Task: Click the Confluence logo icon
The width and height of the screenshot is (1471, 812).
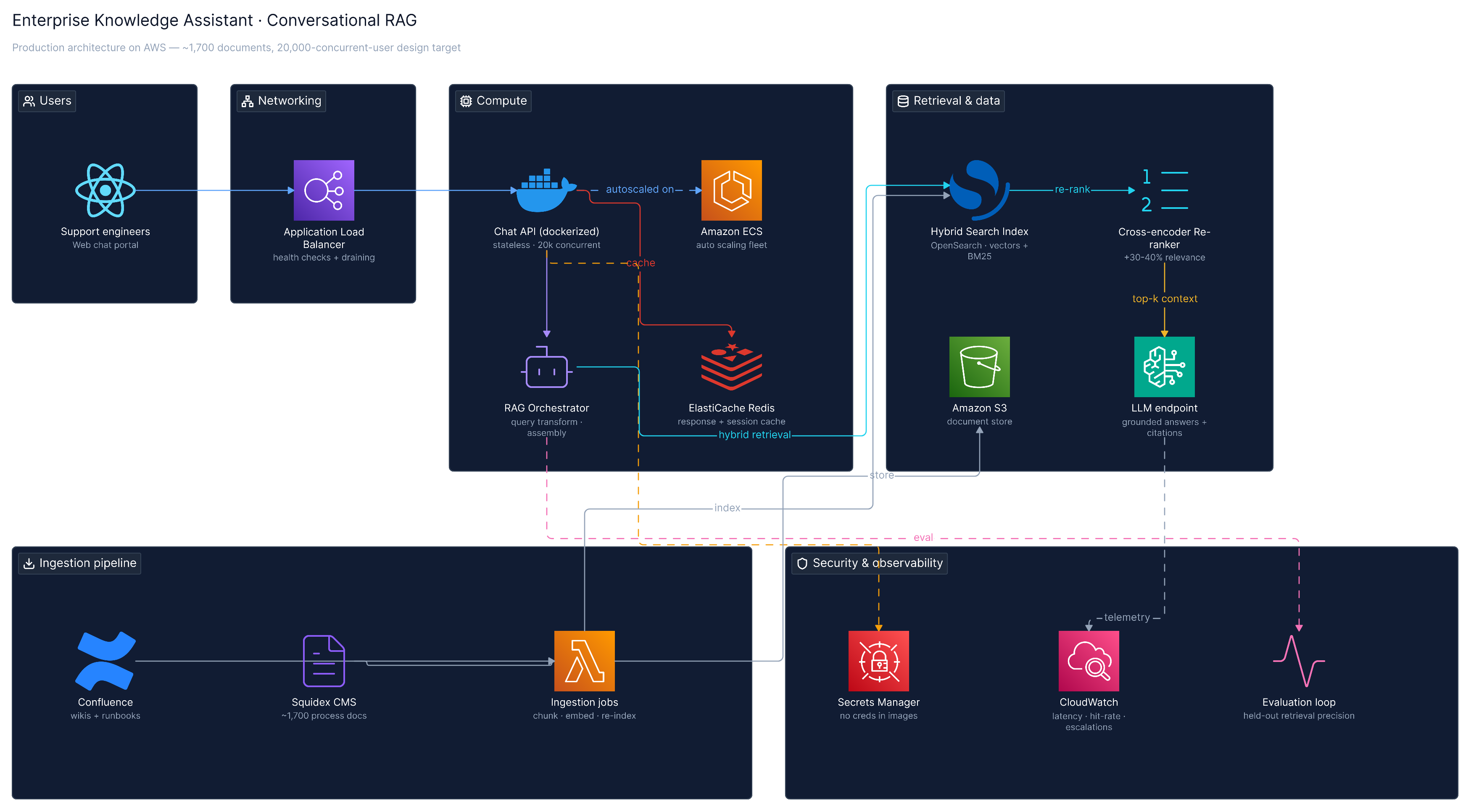Action: 105,661
